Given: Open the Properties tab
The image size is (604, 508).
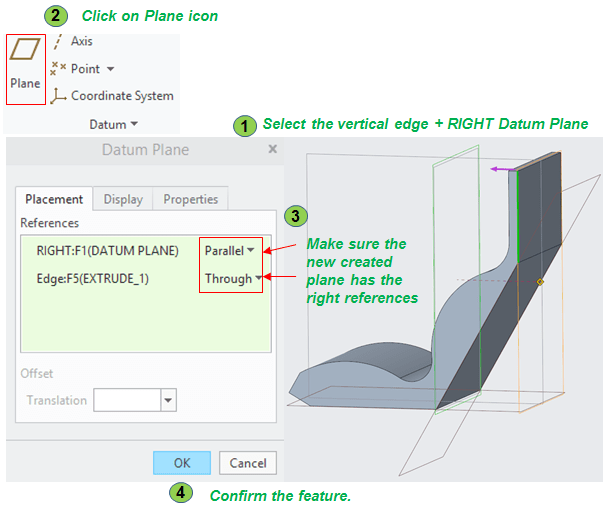Looking at the screenshot, I should (190, 199).
